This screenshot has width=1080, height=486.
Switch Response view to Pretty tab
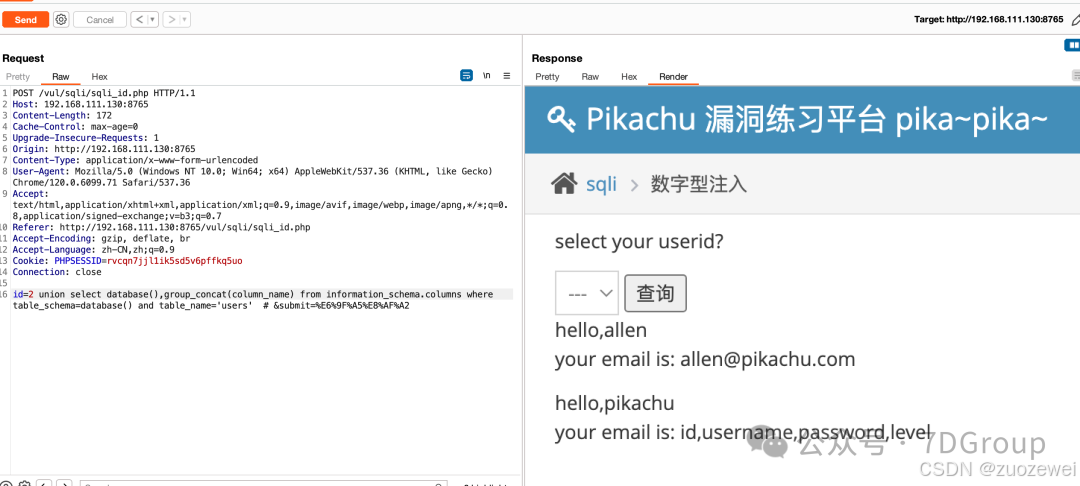click(547, 76)
